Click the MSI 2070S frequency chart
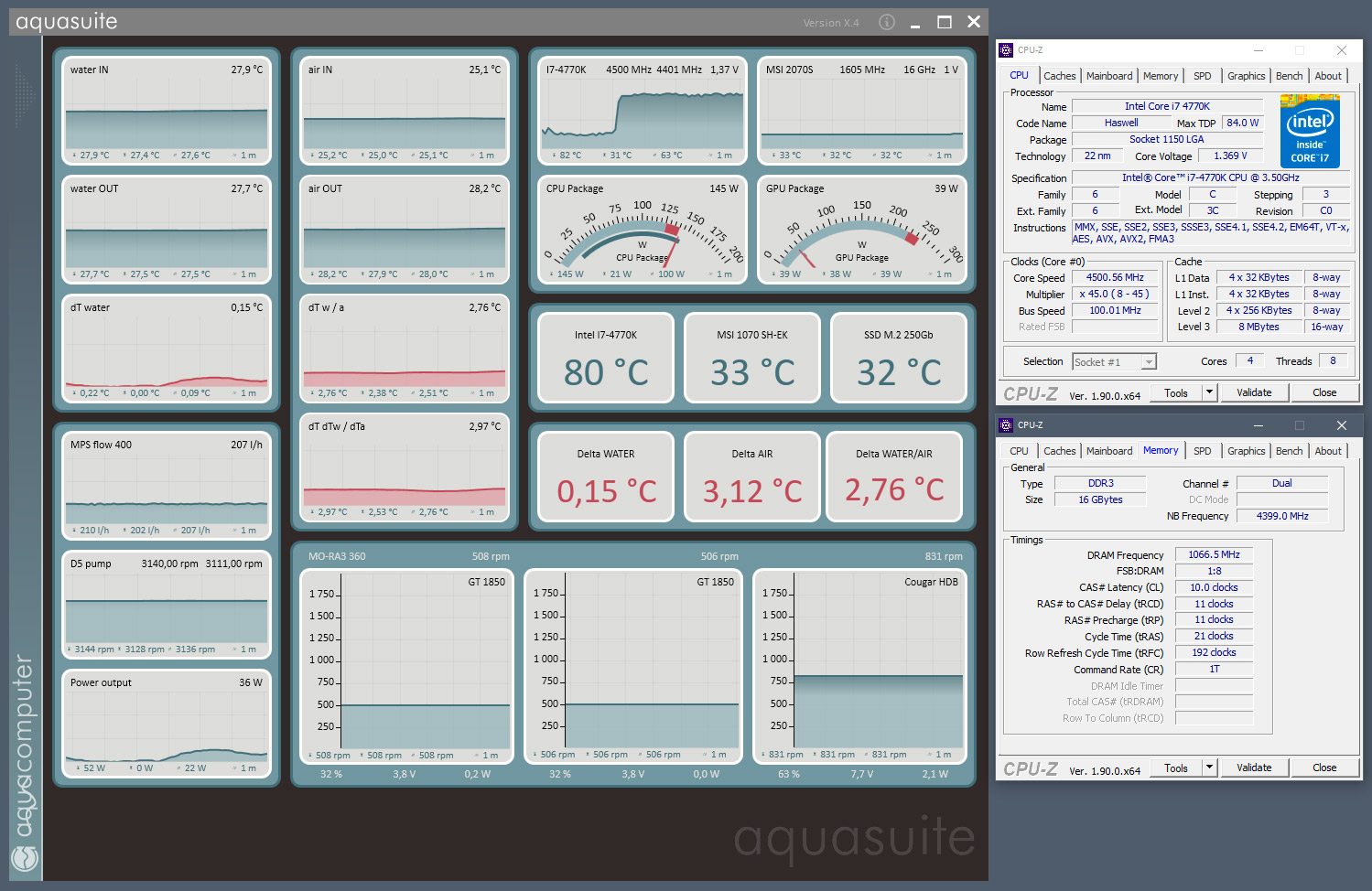This screenshot has width=1372, height=891. click(x=862, y=112)
